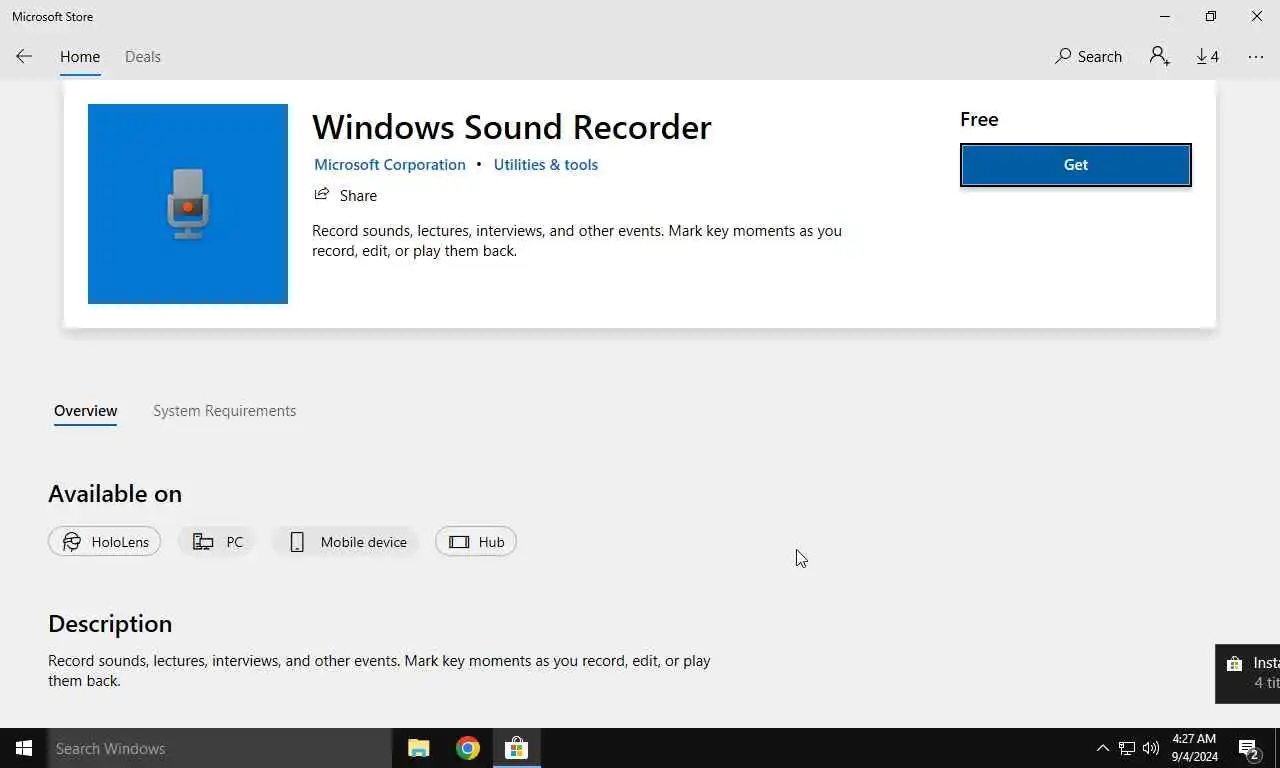Go back with the back arrow
Viewport: 1280px width, 768px height.
[x=24, y=56]
